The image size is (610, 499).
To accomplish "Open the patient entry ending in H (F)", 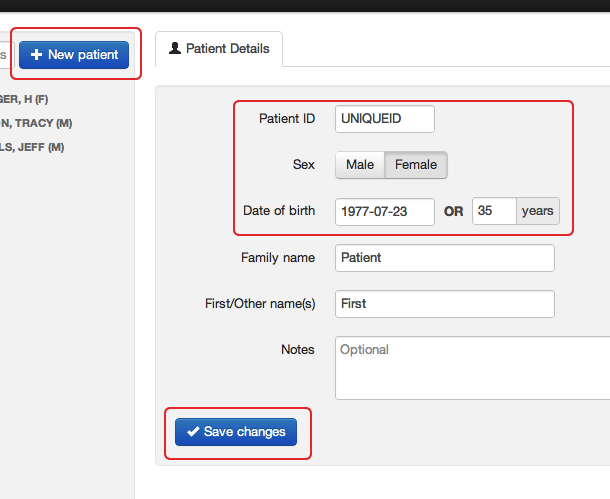I will 24,99.
